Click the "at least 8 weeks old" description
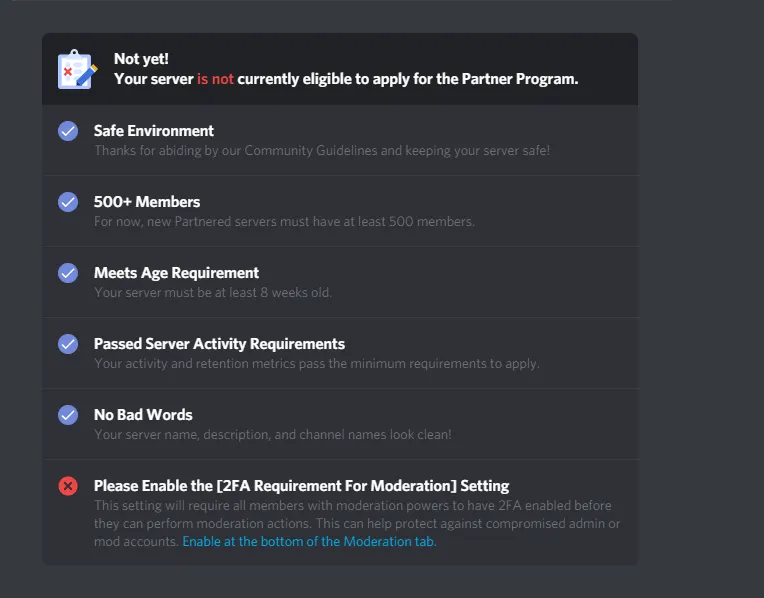Screen dimensions: 764x598 [x=212, y=293]
